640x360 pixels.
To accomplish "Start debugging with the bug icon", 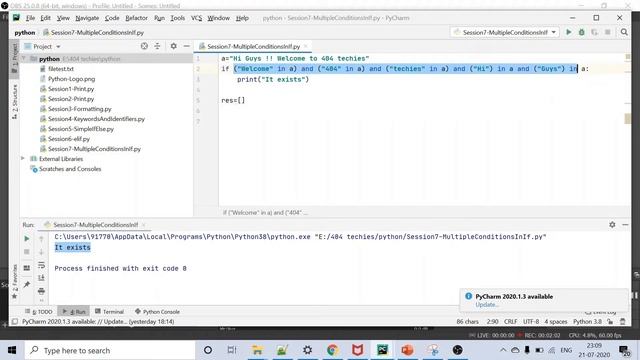I will [x=582, y=32].
